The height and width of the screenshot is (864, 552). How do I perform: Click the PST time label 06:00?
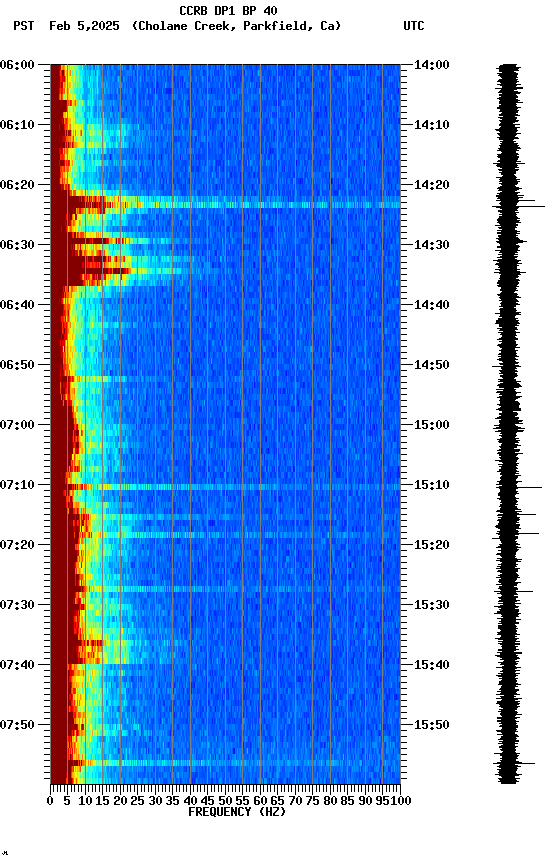(x=17, y=65)
